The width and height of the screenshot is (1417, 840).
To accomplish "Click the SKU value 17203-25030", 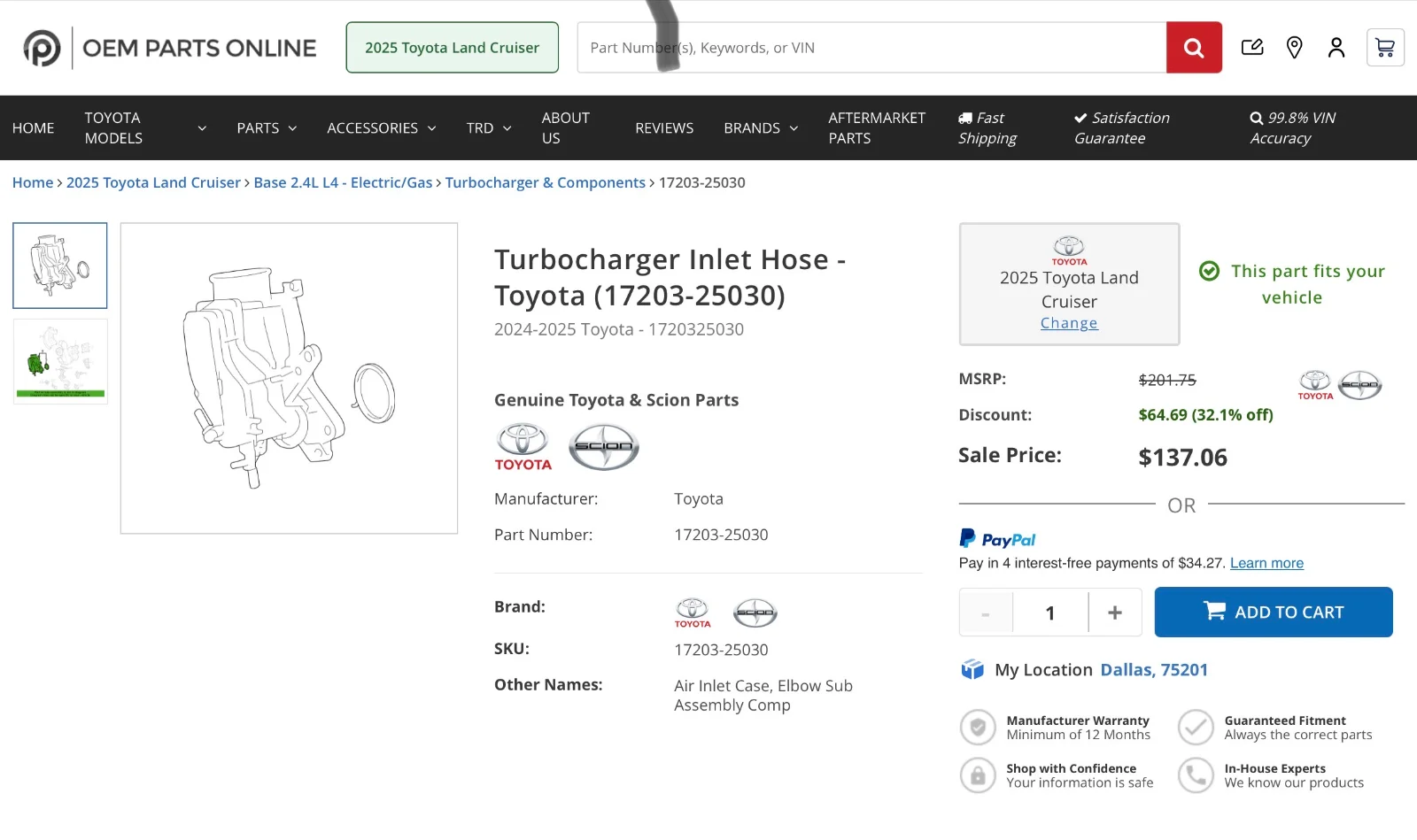I will coord(721,650).
